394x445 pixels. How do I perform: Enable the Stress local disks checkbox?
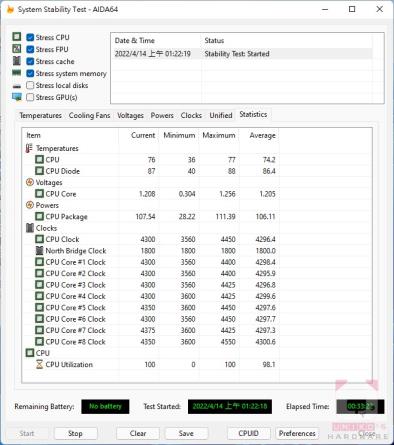tap(30, 85)
